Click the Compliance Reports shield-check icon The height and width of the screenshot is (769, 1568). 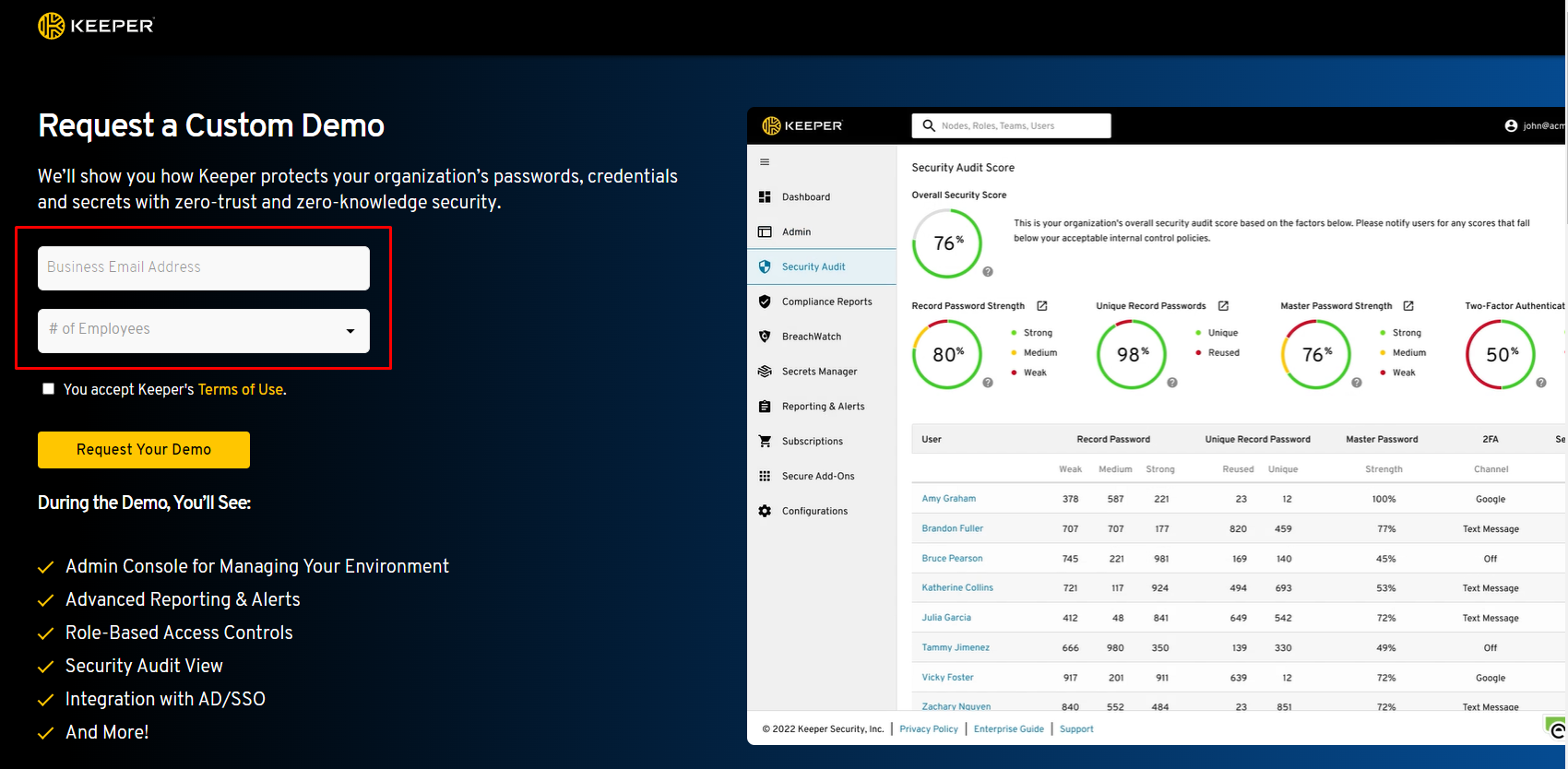(765, 302)
